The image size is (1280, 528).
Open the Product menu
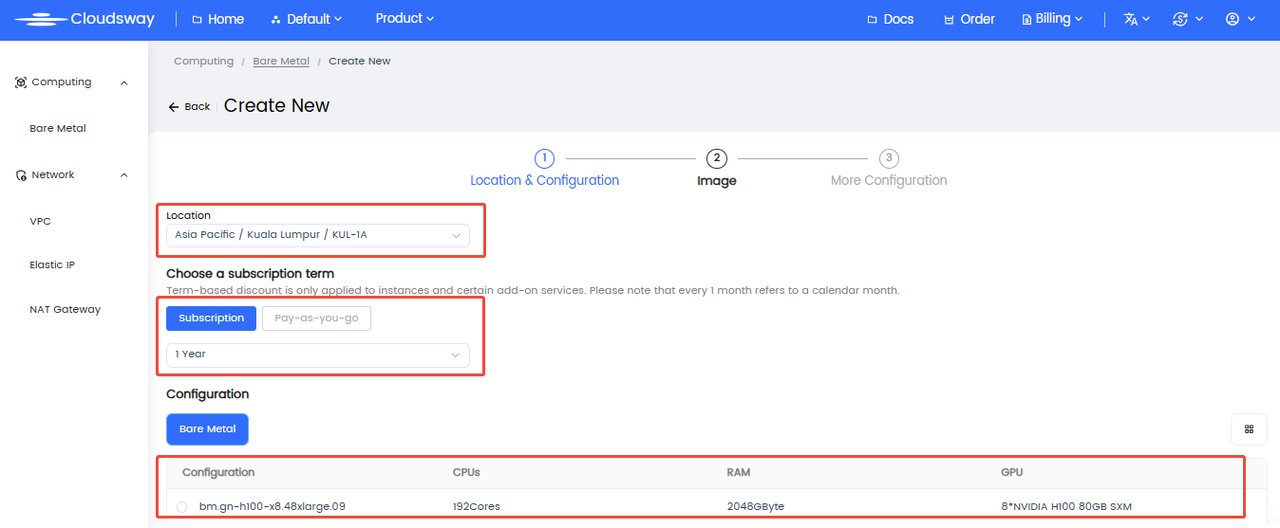404,19
